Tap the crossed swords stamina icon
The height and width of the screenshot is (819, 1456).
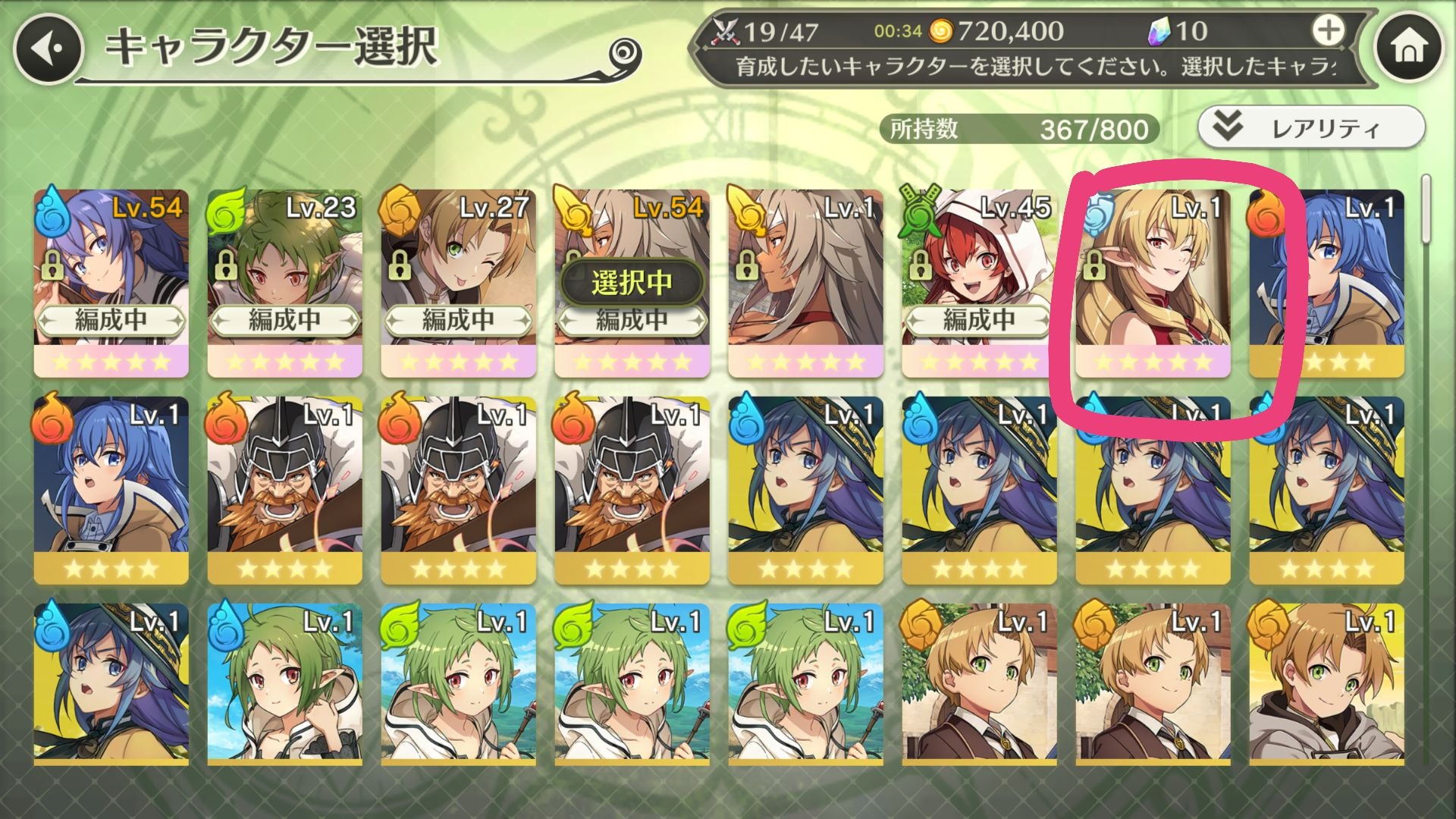726,32
